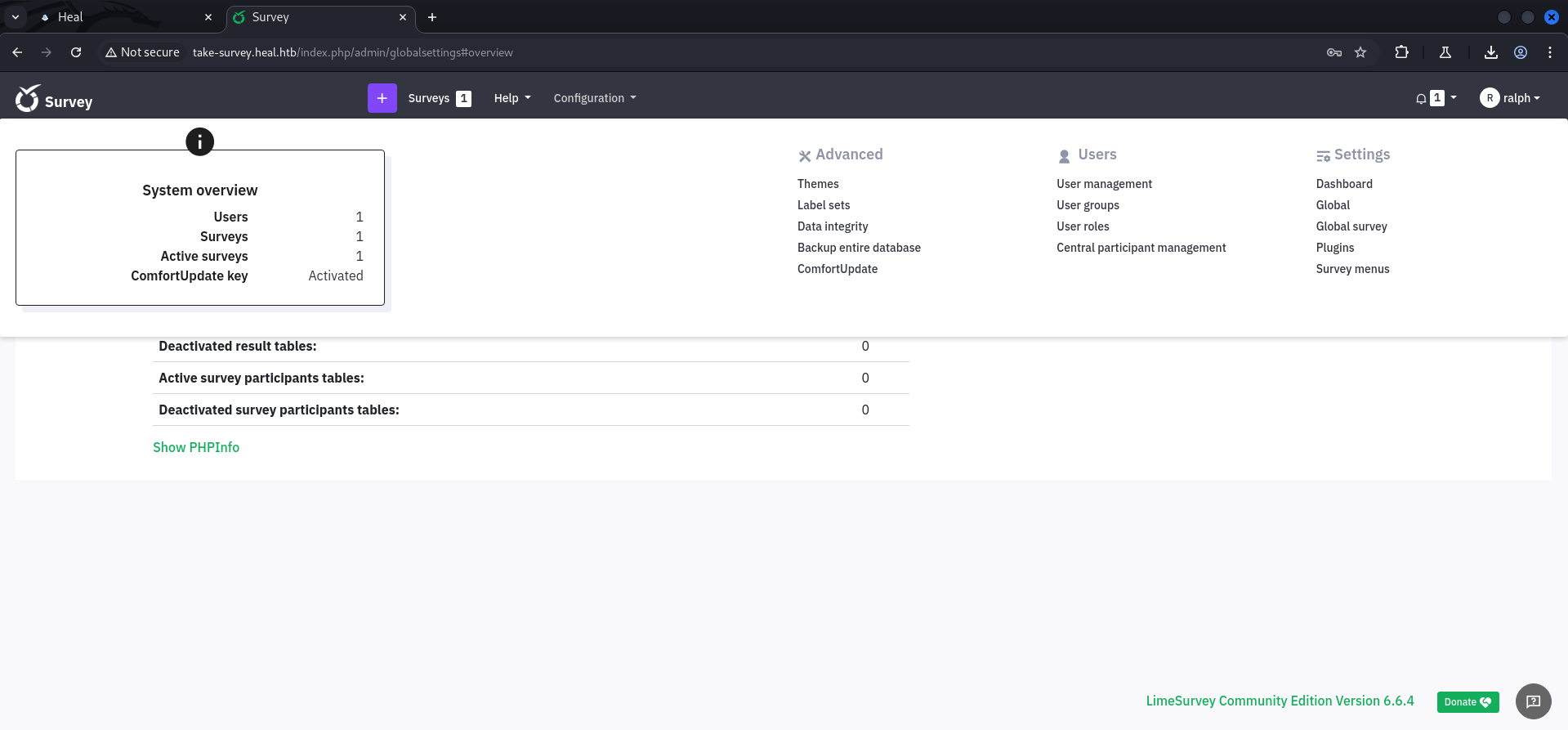The image size is (1568, 730).
Task: Click the chat feedback icon at bottom right
Action: point(1533,701)
